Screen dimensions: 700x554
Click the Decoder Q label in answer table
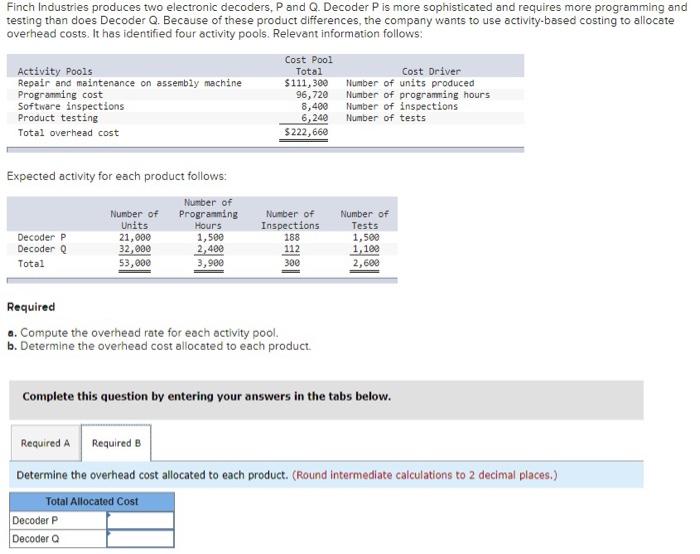tap(36, 539)
